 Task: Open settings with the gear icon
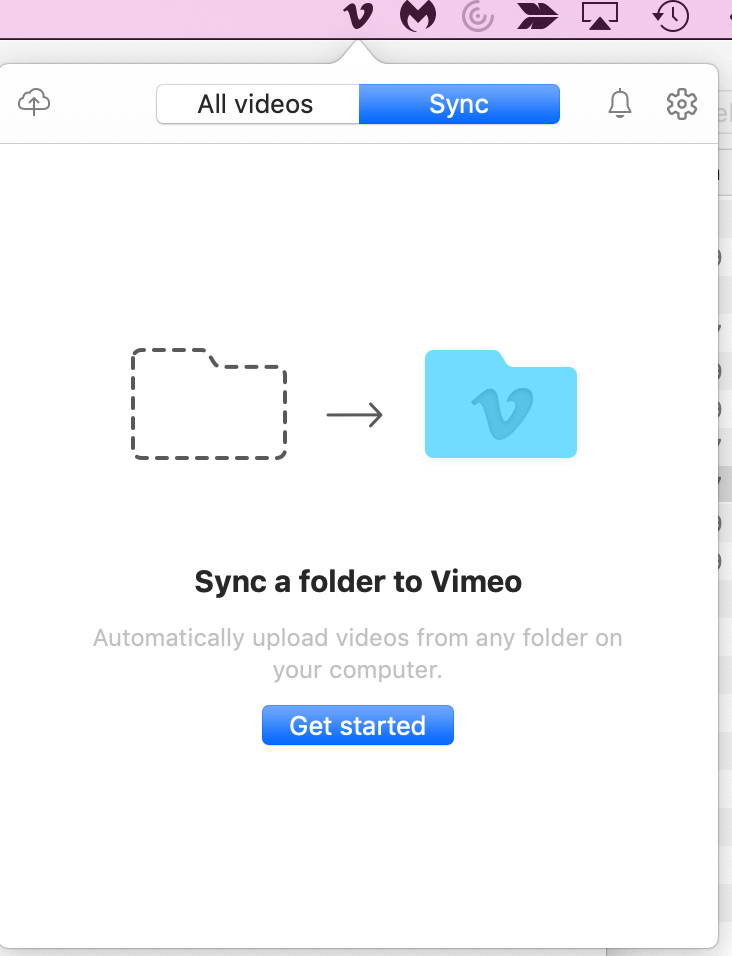(x=681, y=103)
